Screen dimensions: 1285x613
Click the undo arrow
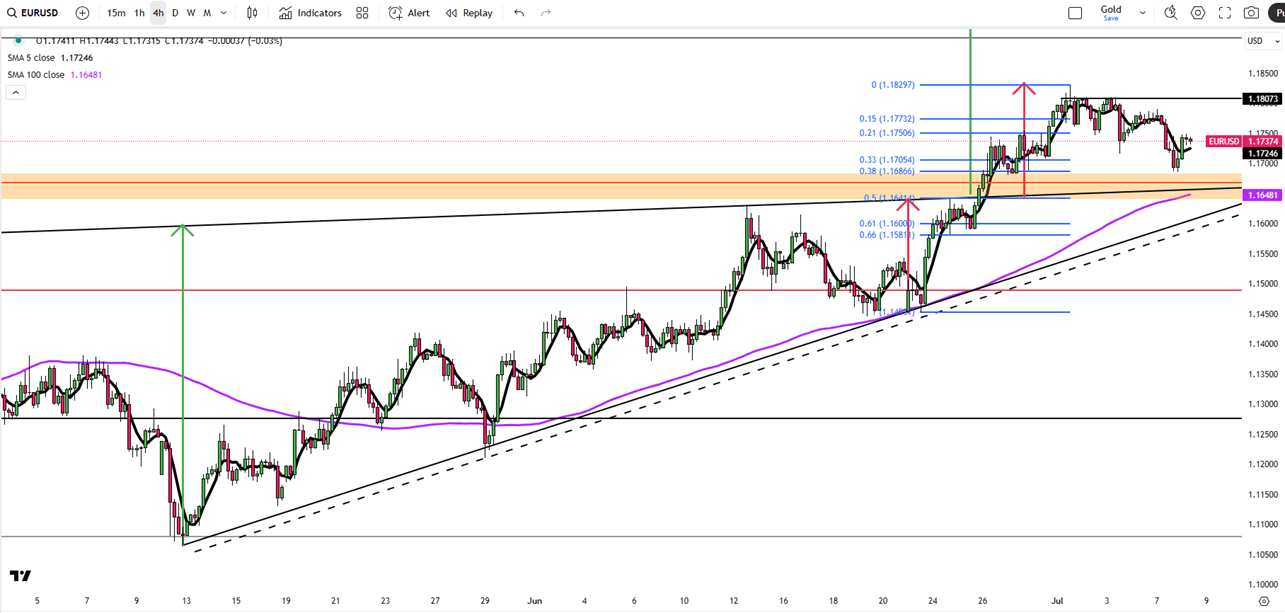(519, 13)
